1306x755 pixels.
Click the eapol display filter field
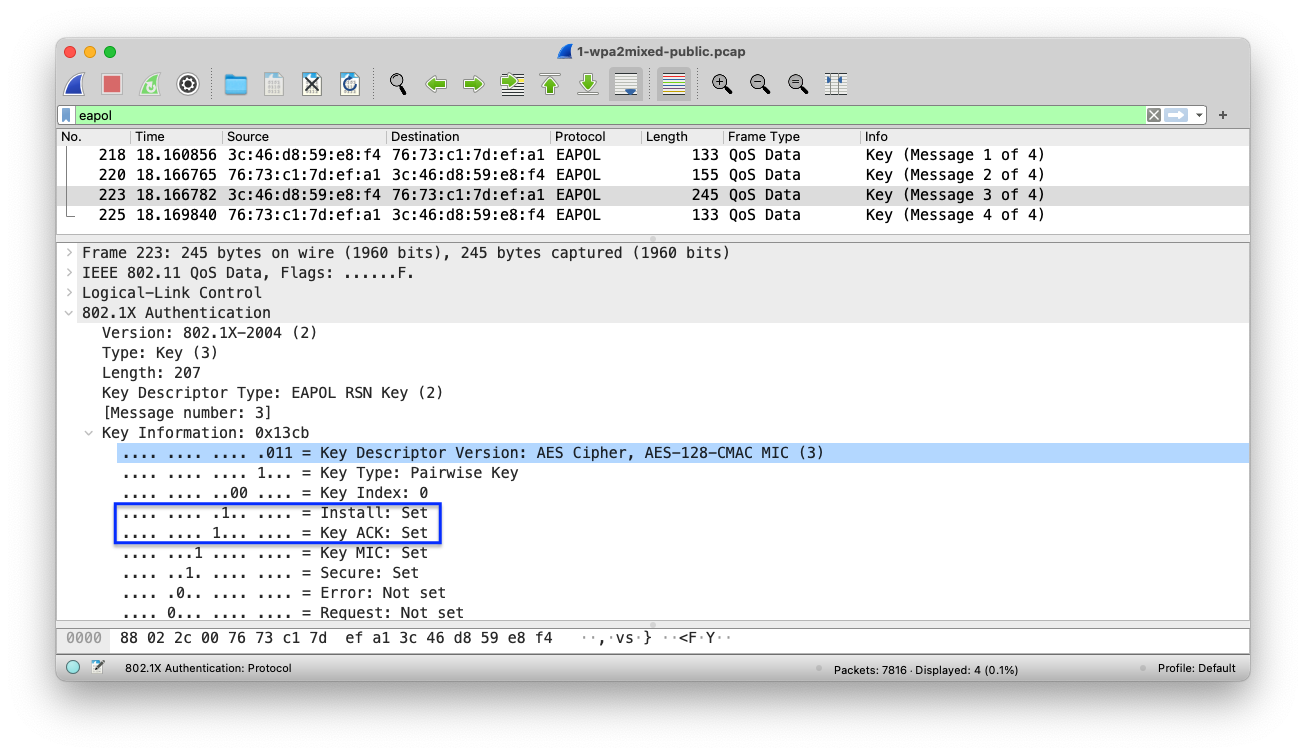coord(600,115)
